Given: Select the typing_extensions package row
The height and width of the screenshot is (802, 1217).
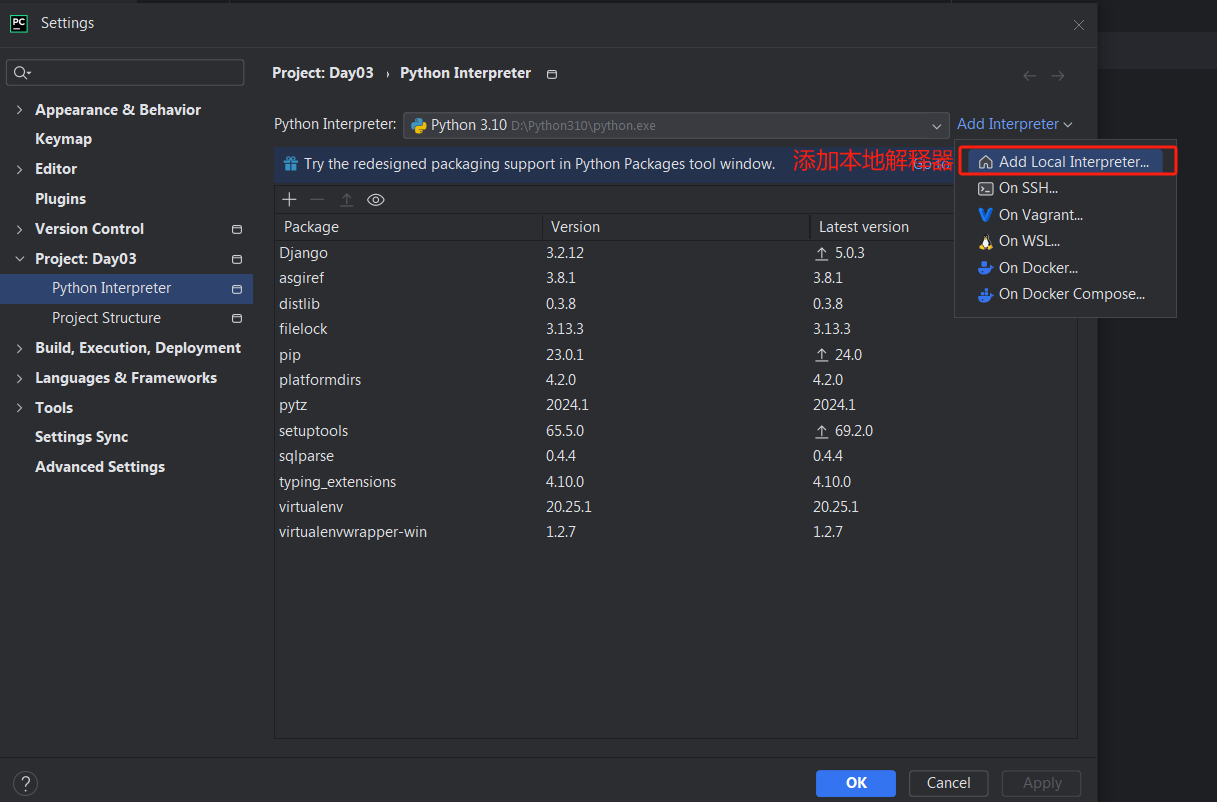Looking at the screenshot, I should click(676, 482).
